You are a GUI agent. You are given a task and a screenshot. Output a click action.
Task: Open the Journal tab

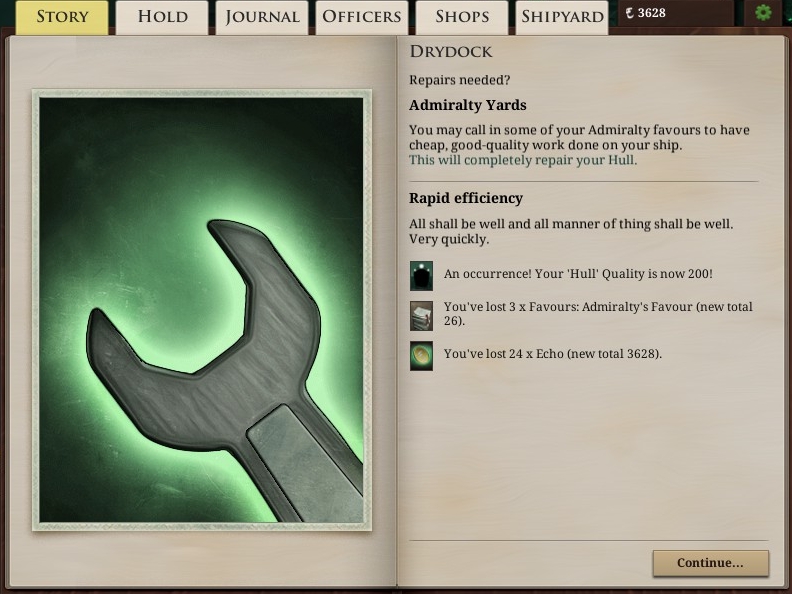(262, 17)
